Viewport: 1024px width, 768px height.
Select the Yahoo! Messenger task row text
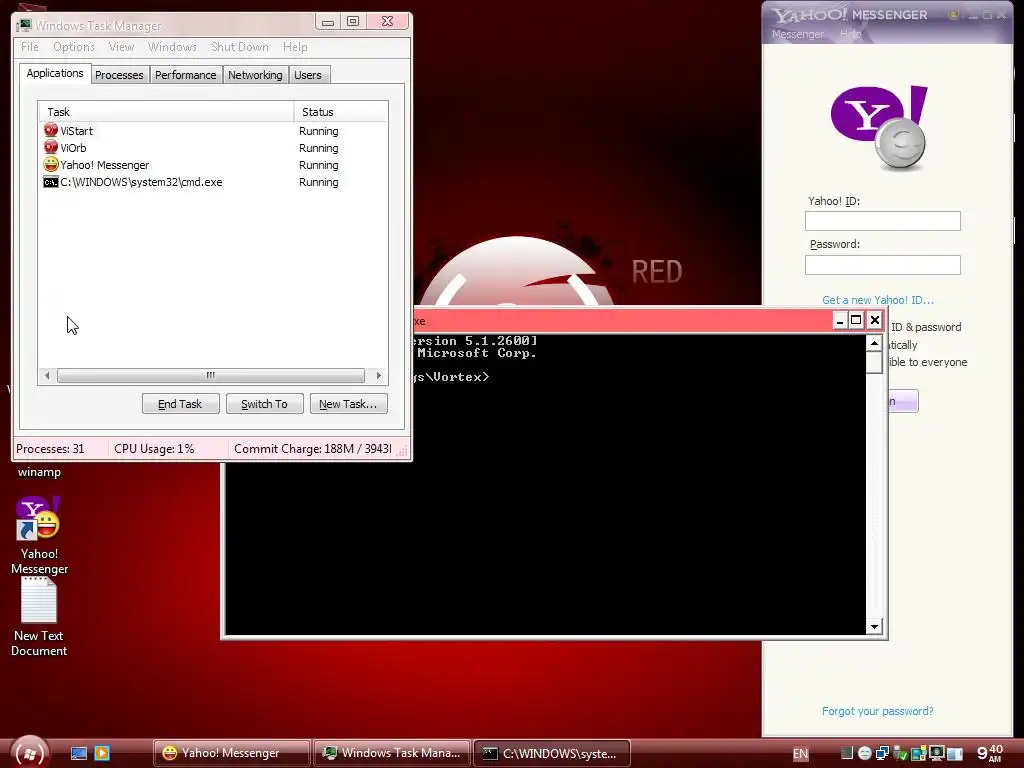click(104, 165)
